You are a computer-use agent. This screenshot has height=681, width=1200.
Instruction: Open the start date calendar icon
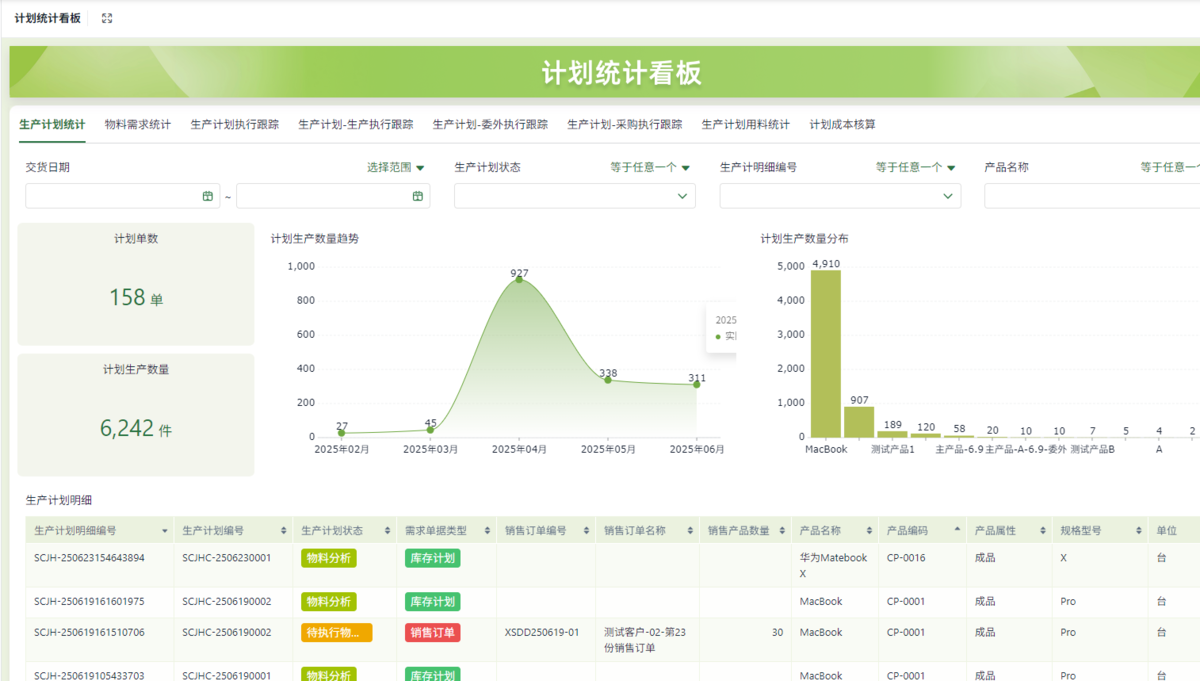208,196
